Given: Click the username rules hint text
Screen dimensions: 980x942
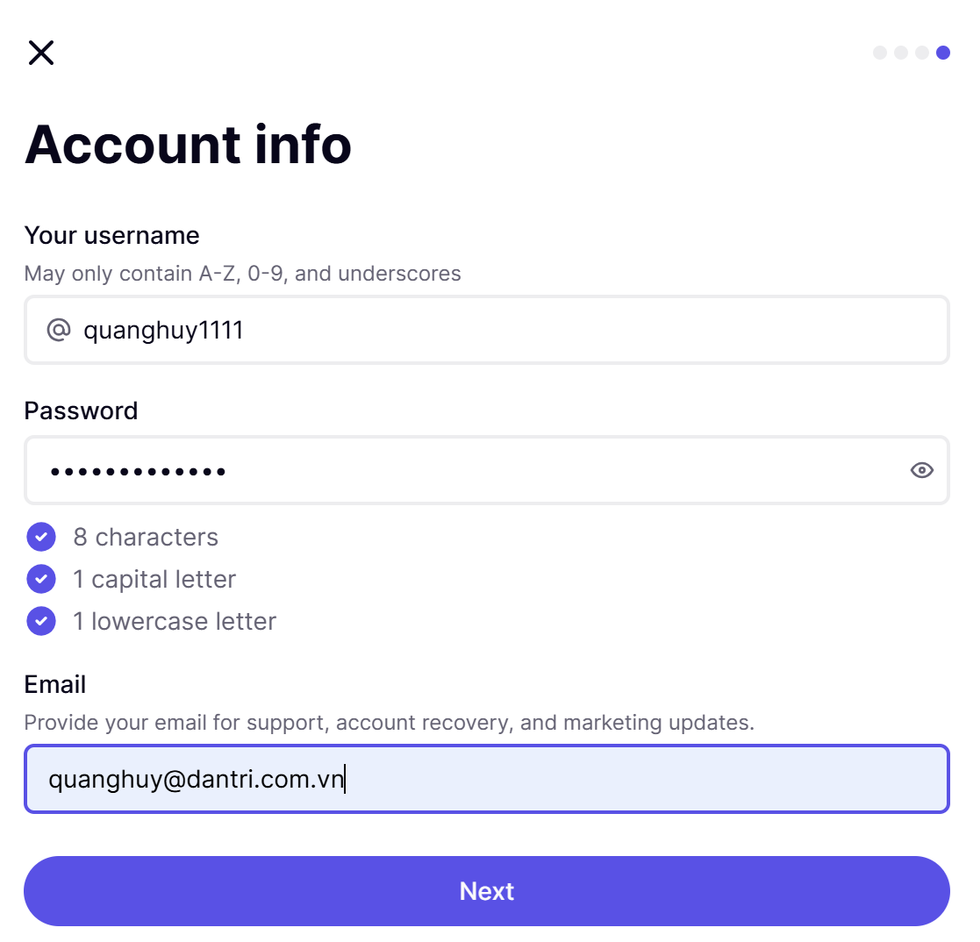Looking at the screenshot, I should [242, 274].
